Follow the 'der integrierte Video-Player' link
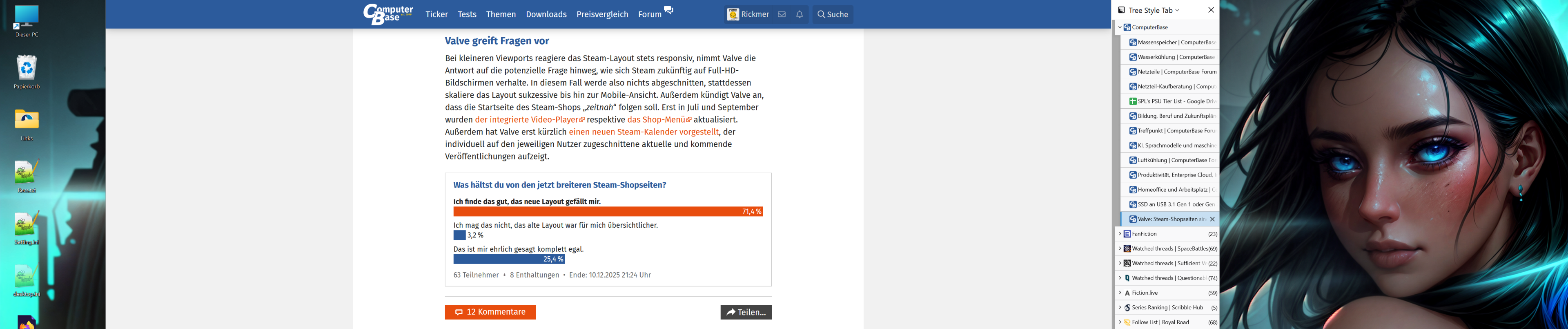Screen dimensions: 1568x329 [530, 120]
